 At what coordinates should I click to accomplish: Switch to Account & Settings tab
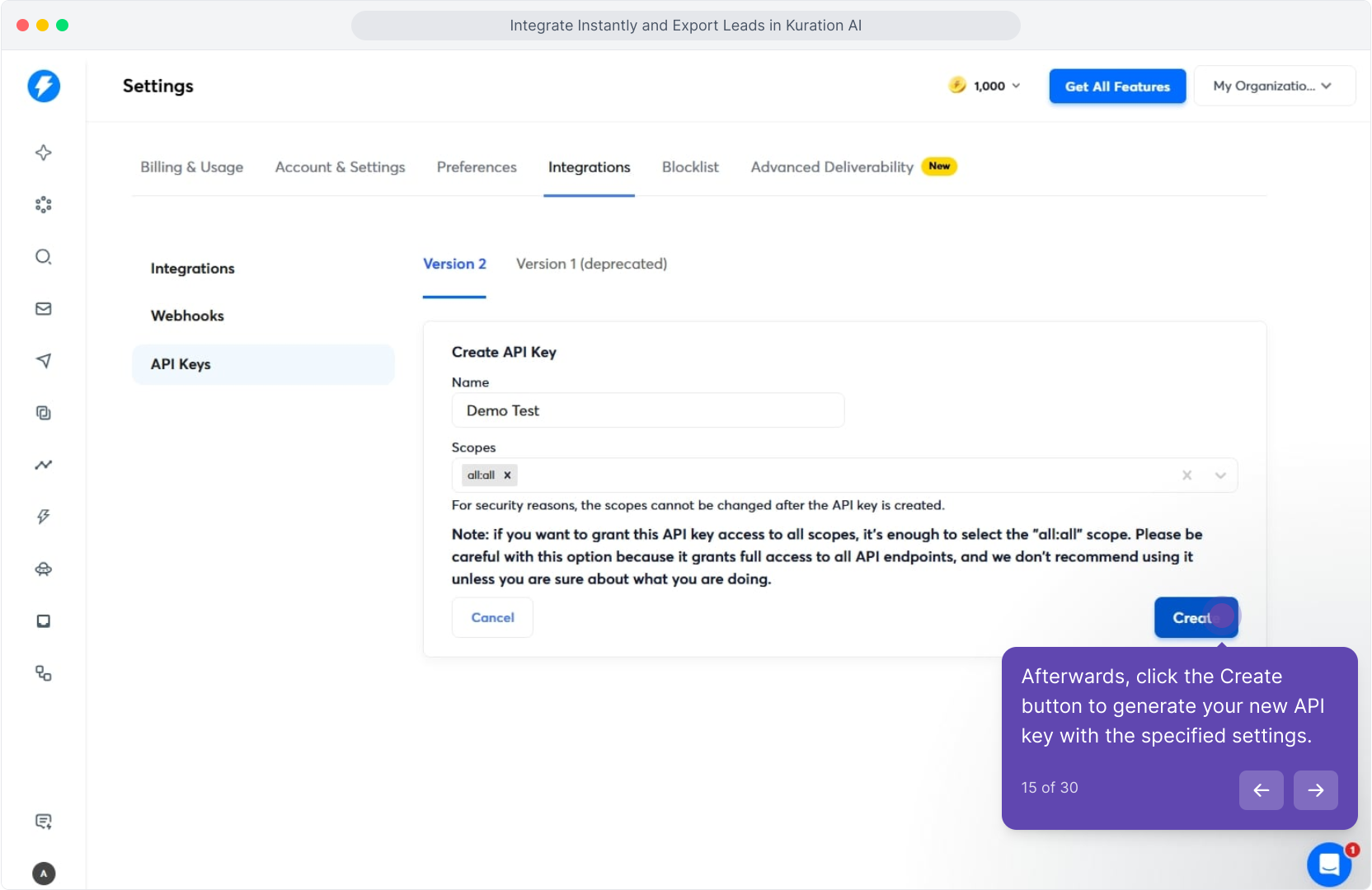coord(341,167)
